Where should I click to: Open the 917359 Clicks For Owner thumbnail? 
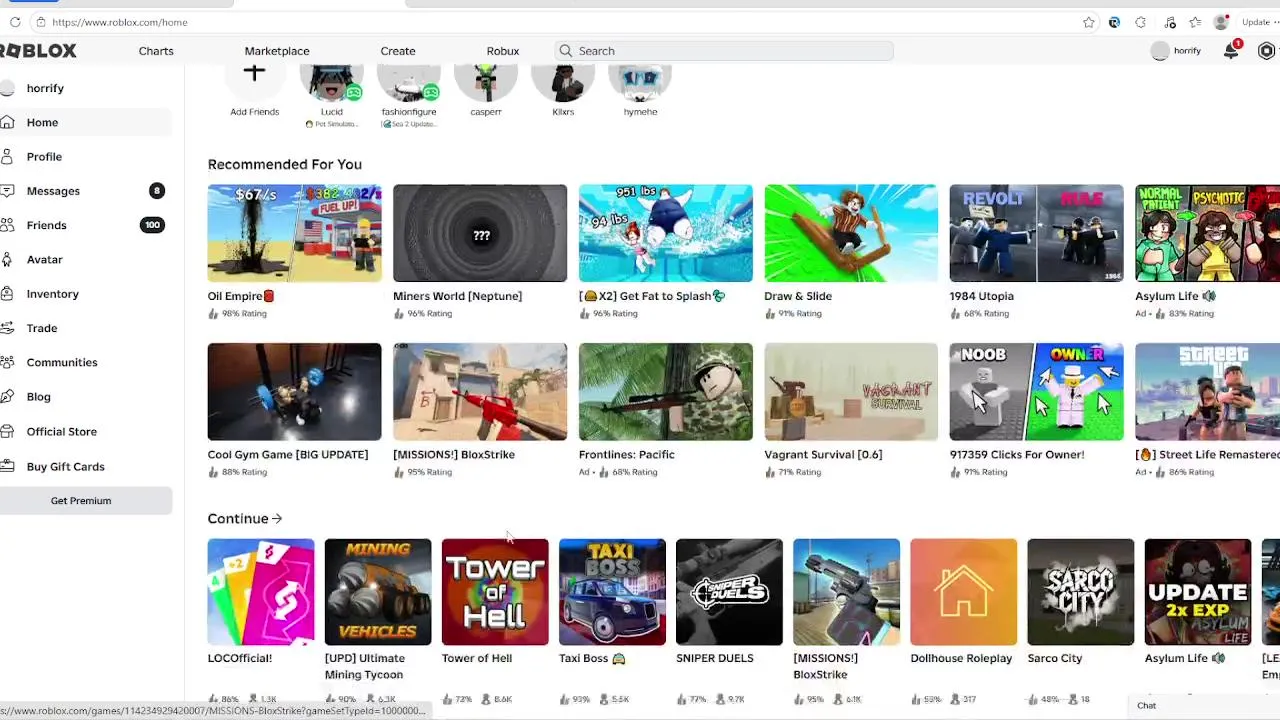pos(1036,392)
